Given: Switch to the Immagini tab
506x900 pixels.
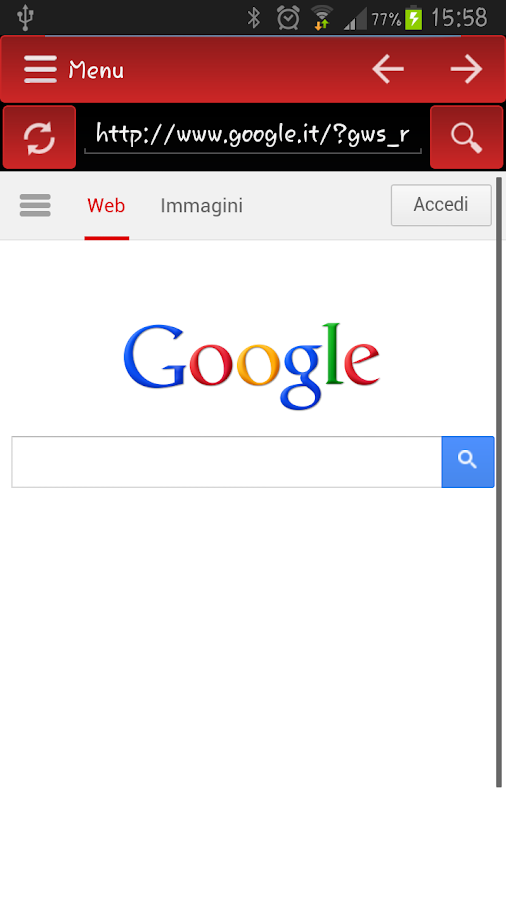Looking at the screenshot, I should pyautogui.click(x=201, y=205).
